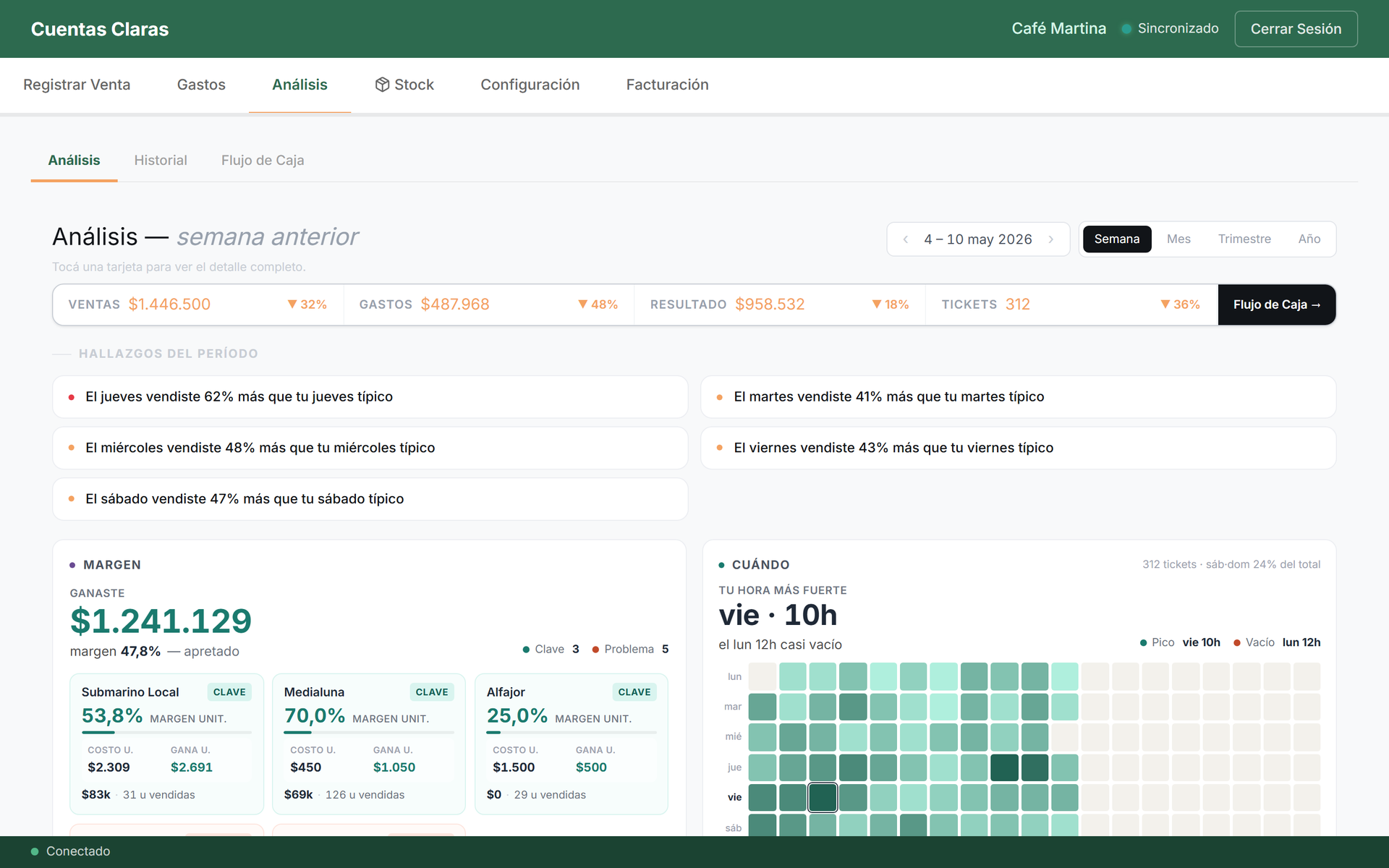This screenshot has width=1389, height=868.
Task: Open the Registrar Venta tab
Action: (x=77, y=85)
